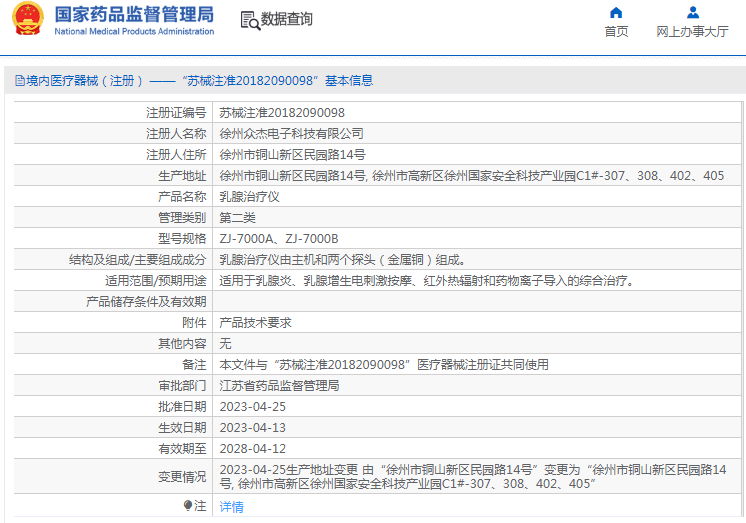
Task: Click the 数据查询 document search icon
Action: (x=249, y=20)
